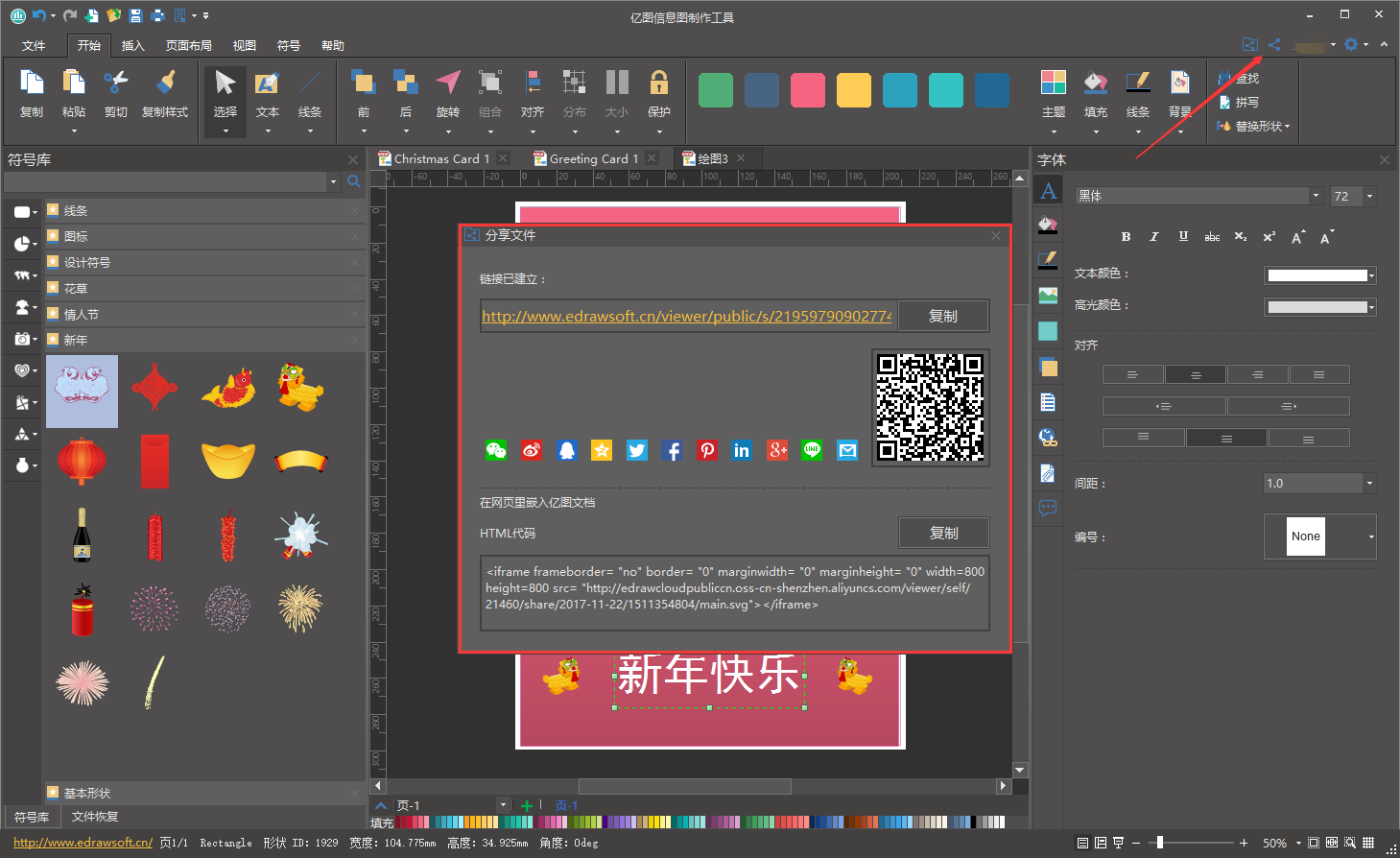The image size is (1400, 858).
Task: Open the attachment panel in right sidebar
Action: (1048, 473)
